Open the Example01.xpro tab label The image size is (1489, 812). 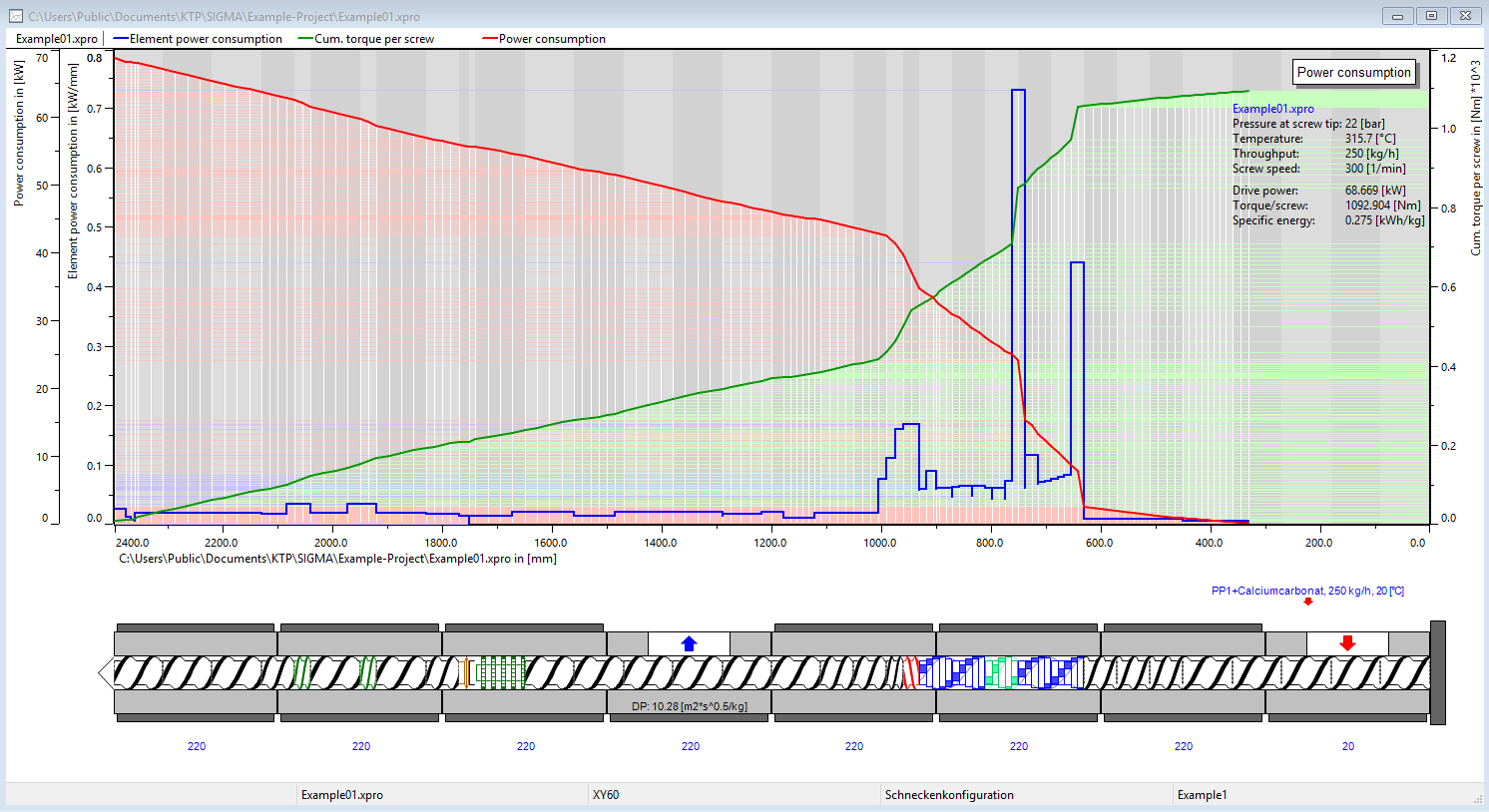(x=57, y=39)
